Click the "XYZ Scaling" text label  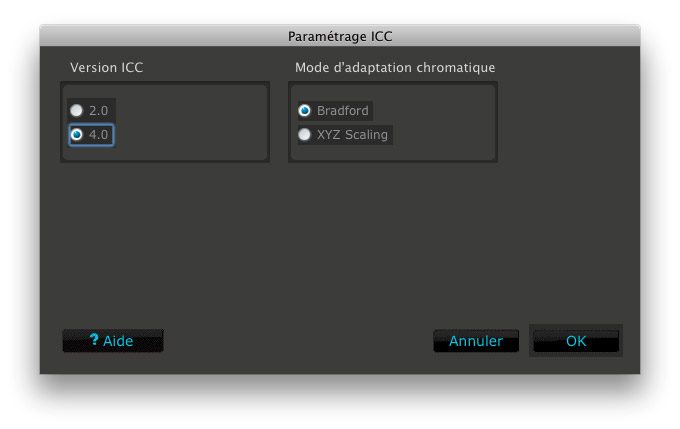[x=352, y=135]
